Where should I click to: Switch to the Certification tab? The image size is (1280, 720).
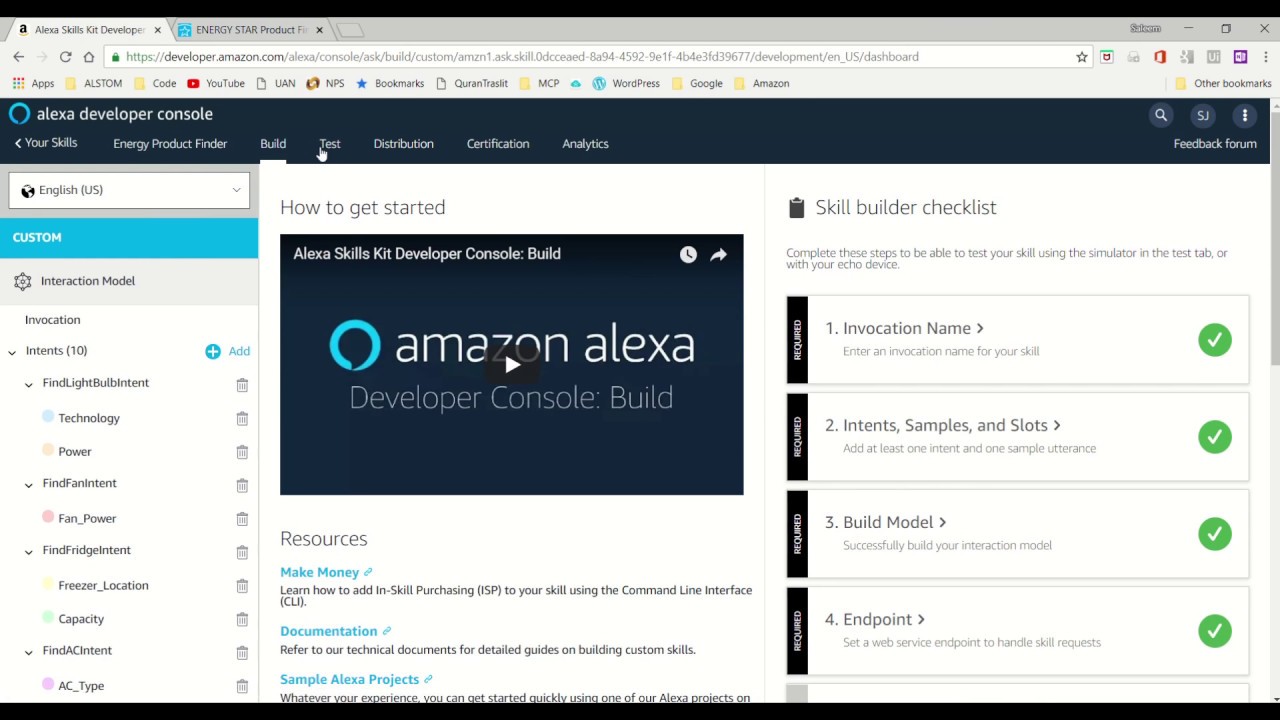(498, 144)
